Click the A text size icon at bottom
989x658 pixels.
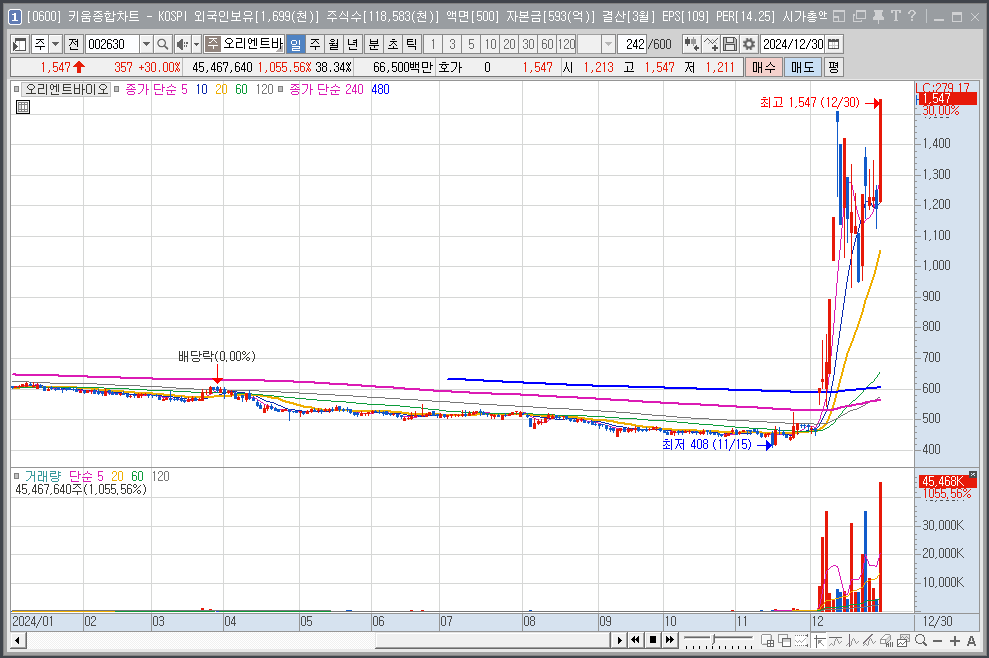(971, 641)
